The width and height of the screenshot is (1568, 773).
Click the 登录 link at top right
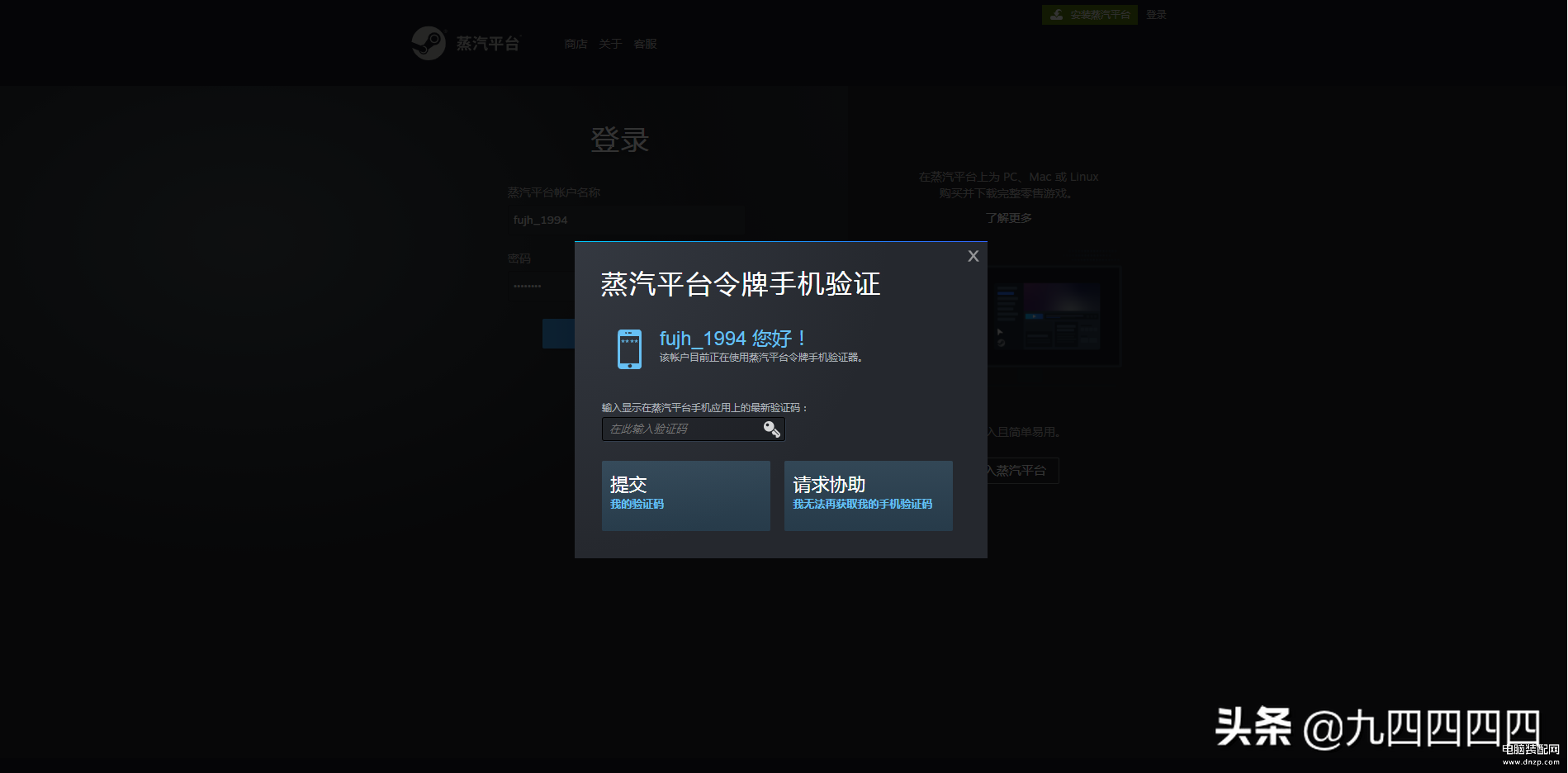point(1156,15)
